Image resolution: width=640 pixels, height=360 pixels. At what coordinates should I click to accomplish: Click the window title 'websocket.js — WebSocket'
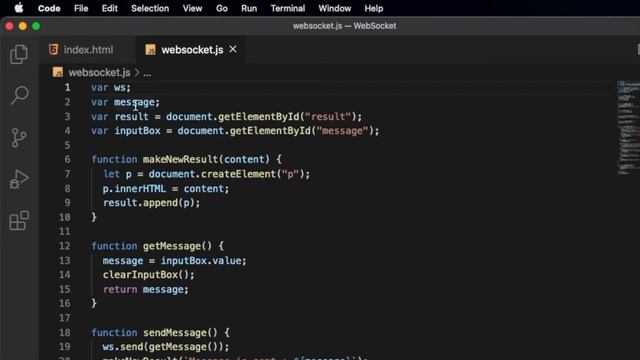click(344, 26)
